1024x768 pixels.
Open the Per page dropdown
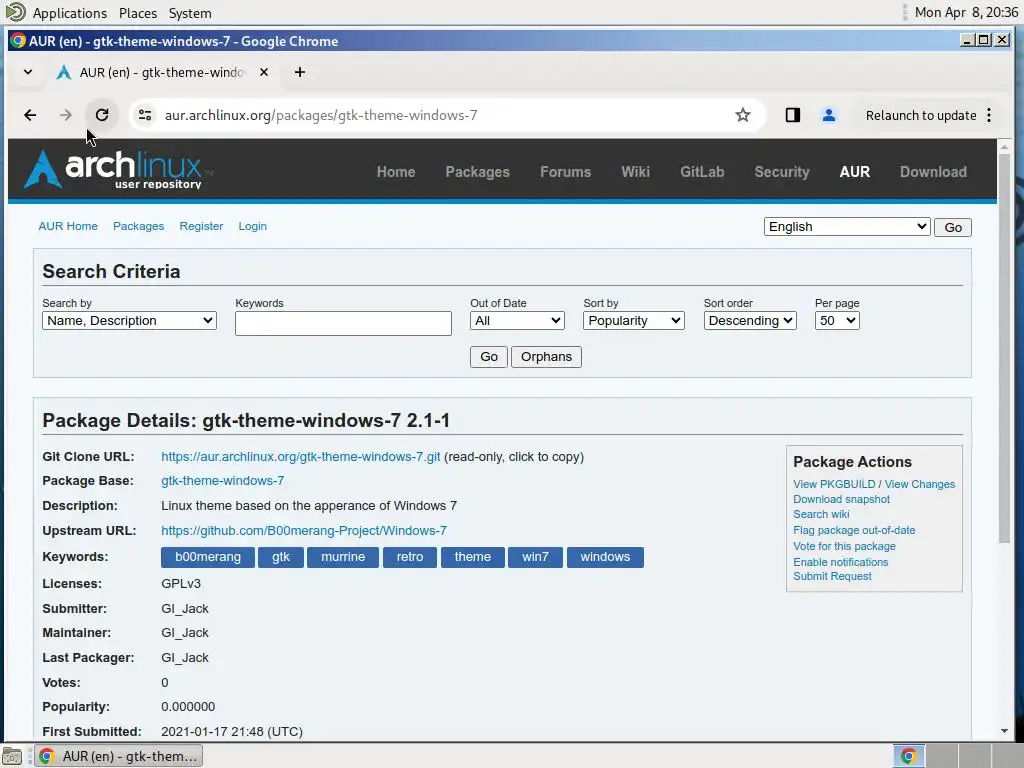click(837, 321)
